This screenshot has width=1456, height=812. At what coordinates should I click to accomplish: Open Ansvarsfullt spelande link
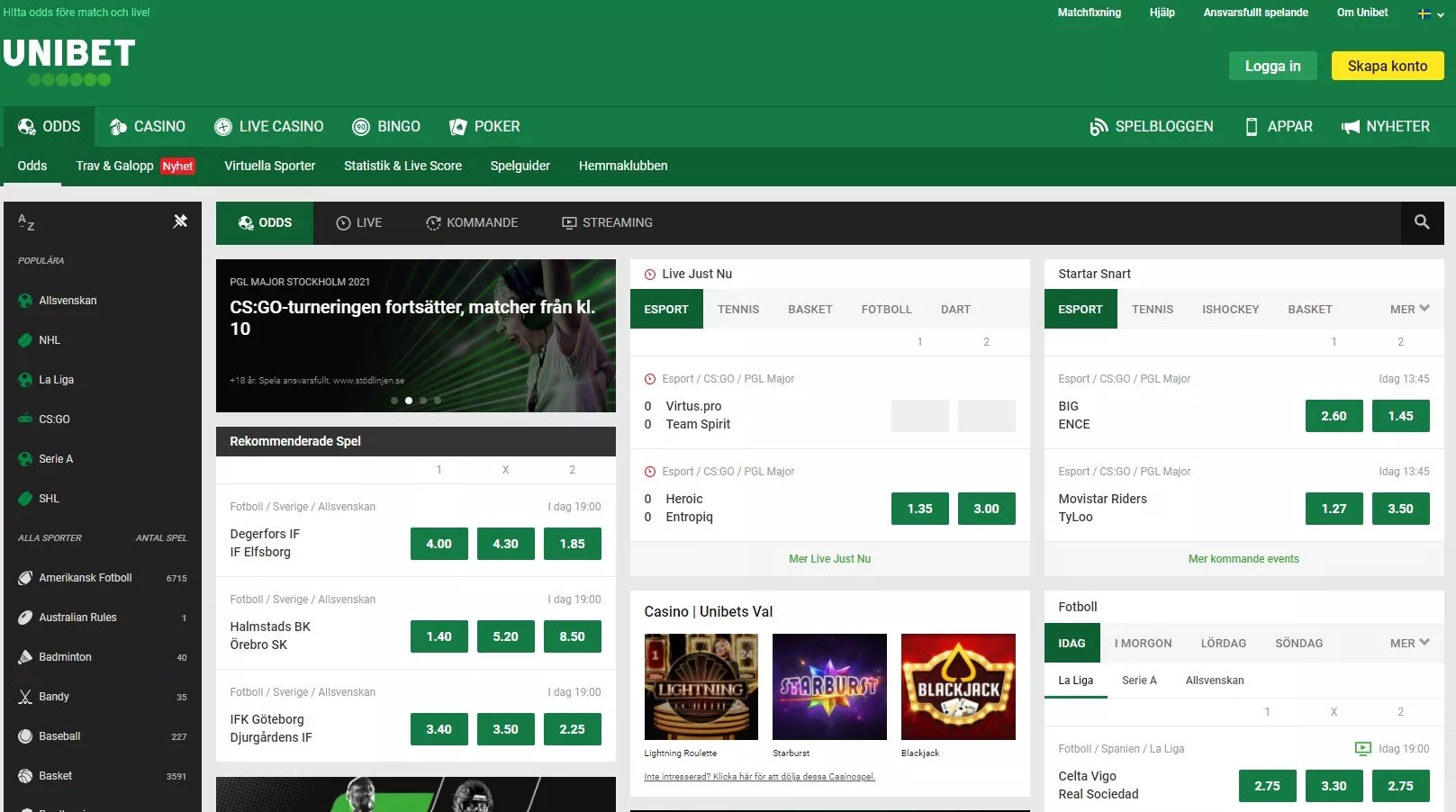point(1255,13)
